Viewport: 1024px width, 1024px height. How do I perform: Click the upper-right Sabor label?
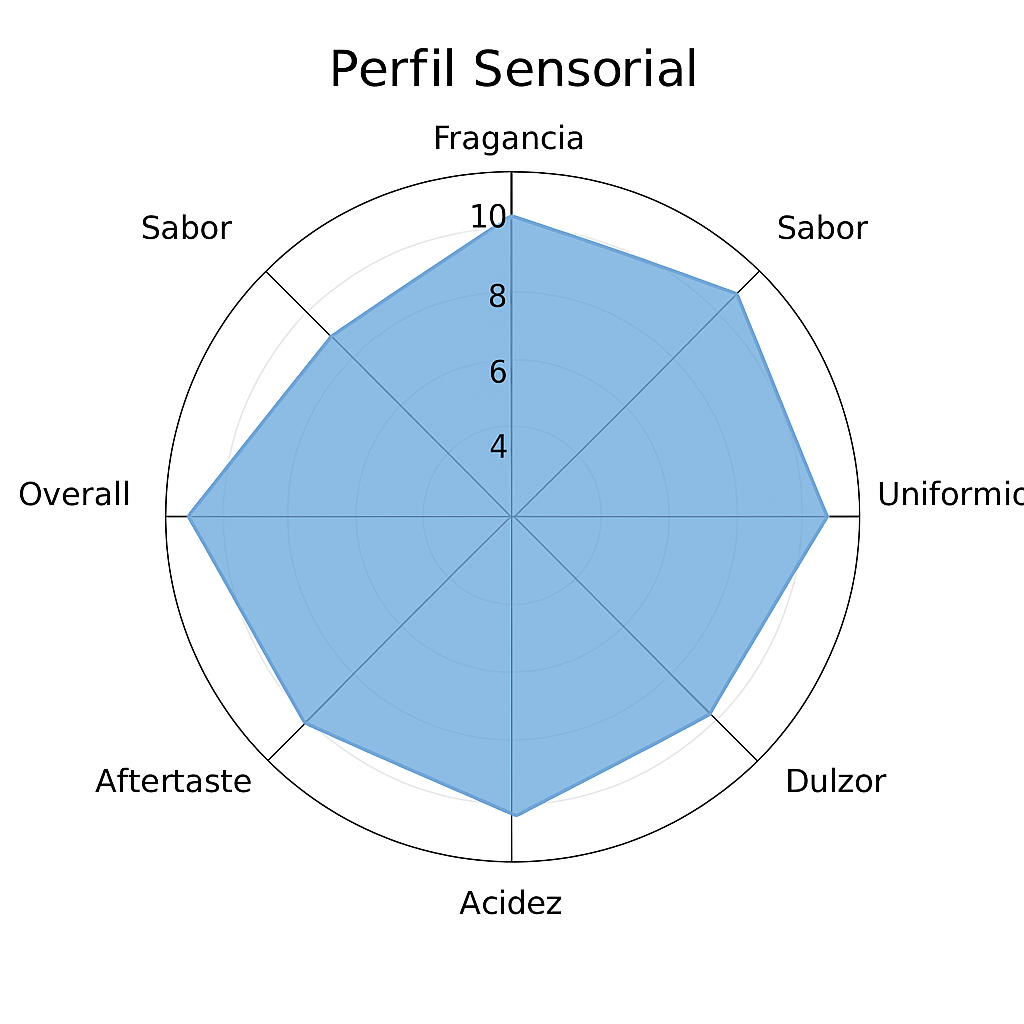[822, 229]
